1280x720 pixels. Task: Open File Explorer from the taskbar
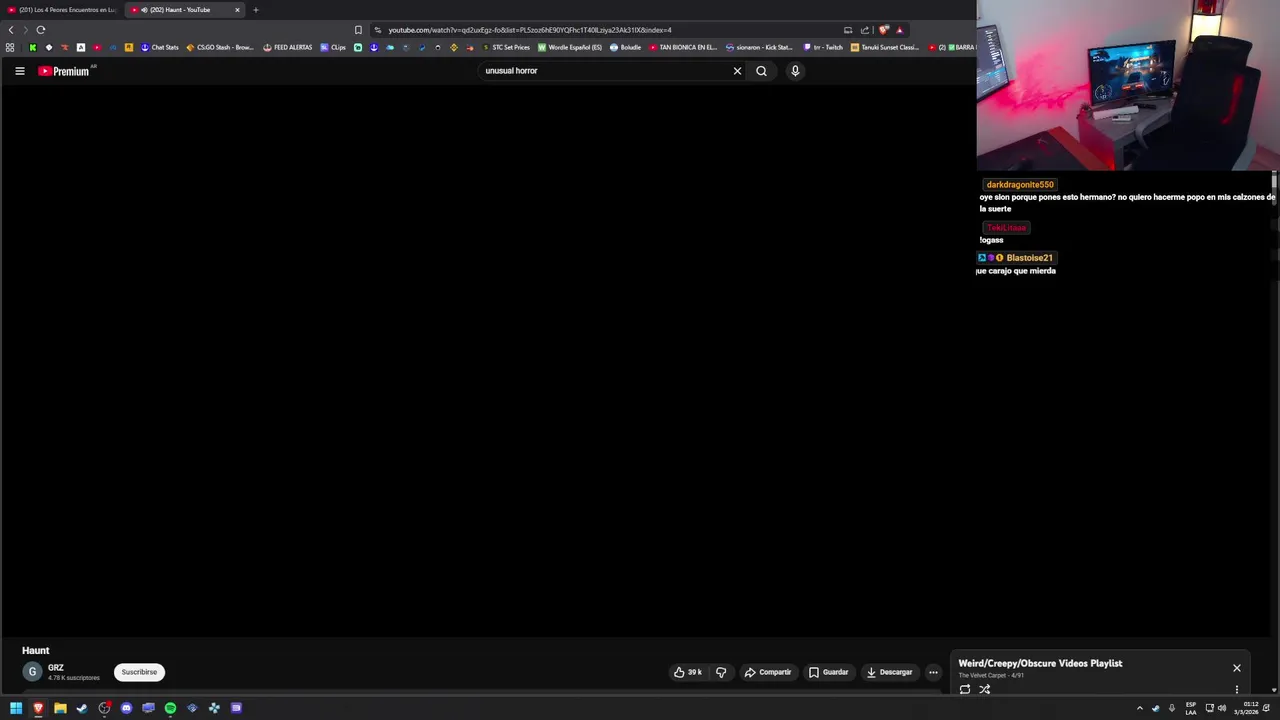[x=60, y=708]
